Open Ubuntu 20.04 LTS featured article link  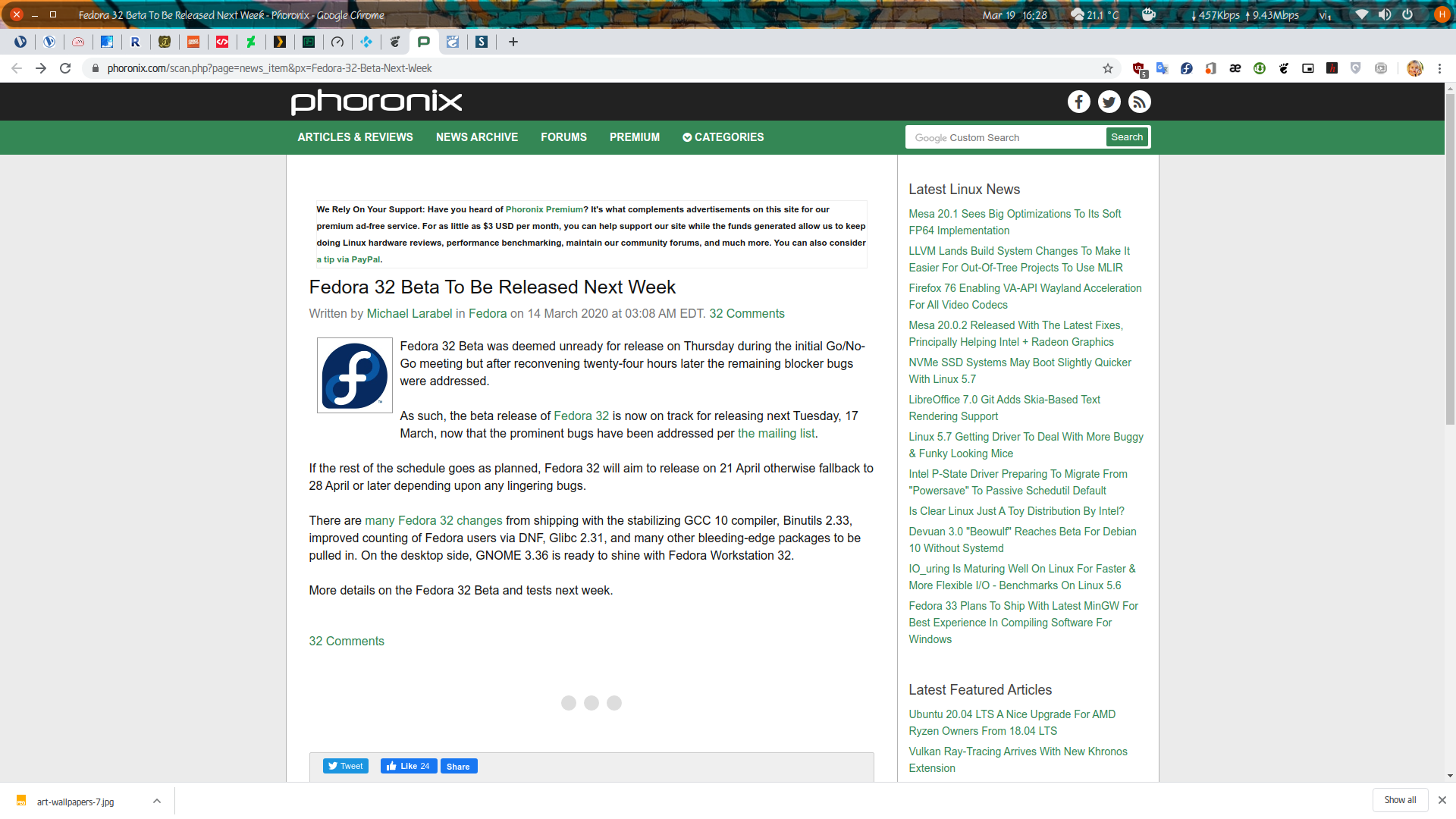1012,723
